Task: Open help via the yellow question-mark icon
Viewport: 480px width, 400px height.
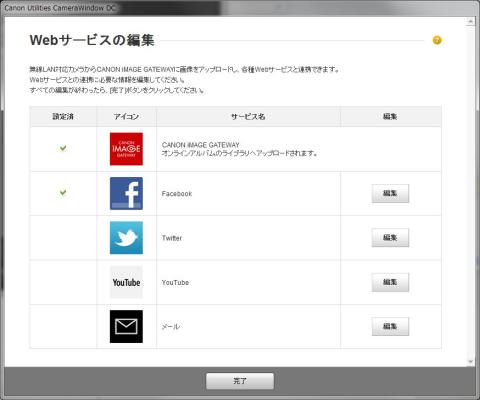Action: click(x=437, y=40)
